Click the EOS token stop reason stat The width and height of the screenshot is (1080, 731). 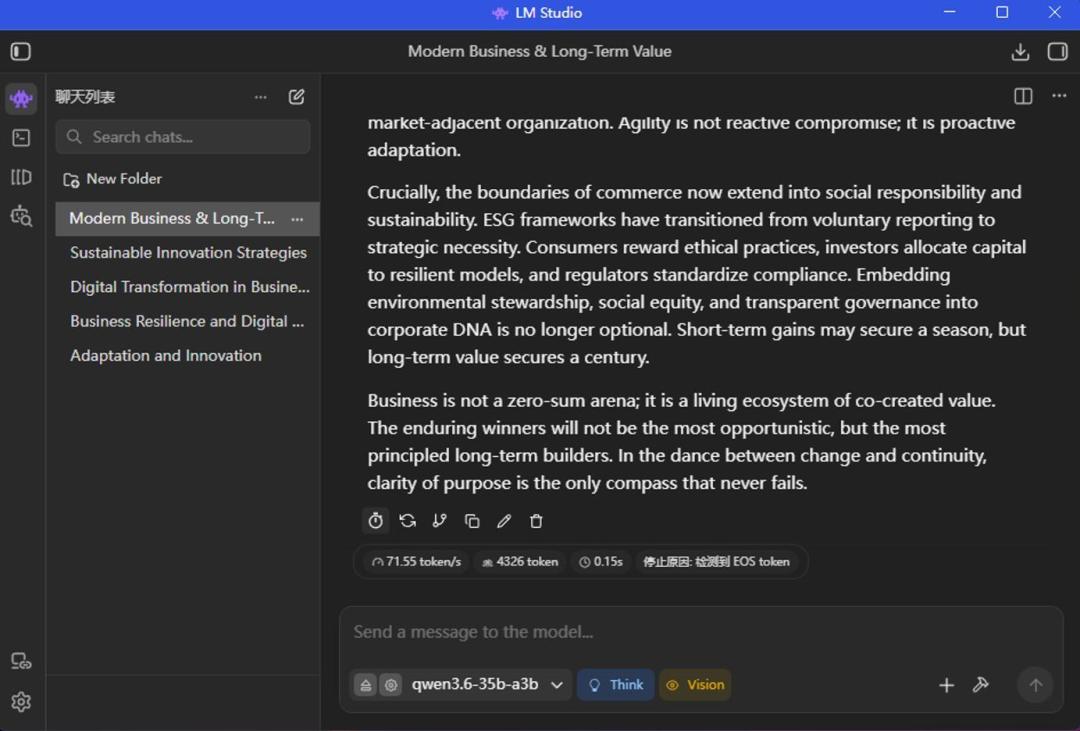click(x=716, y=562)
